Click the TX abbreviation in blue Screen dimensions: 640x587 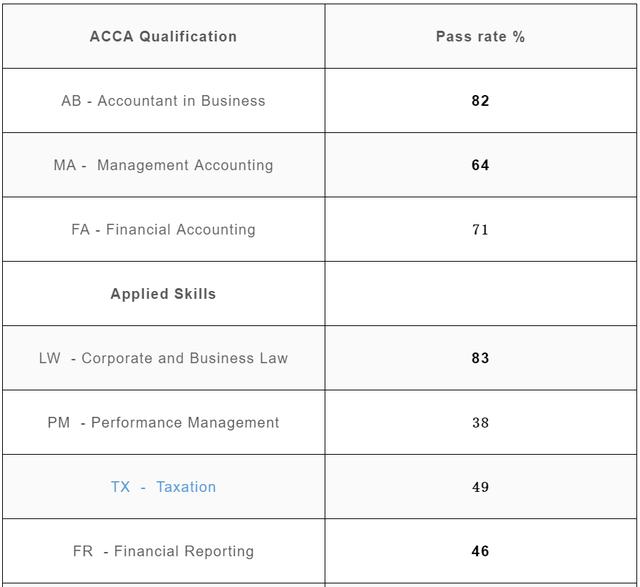(x=120, y=487)
